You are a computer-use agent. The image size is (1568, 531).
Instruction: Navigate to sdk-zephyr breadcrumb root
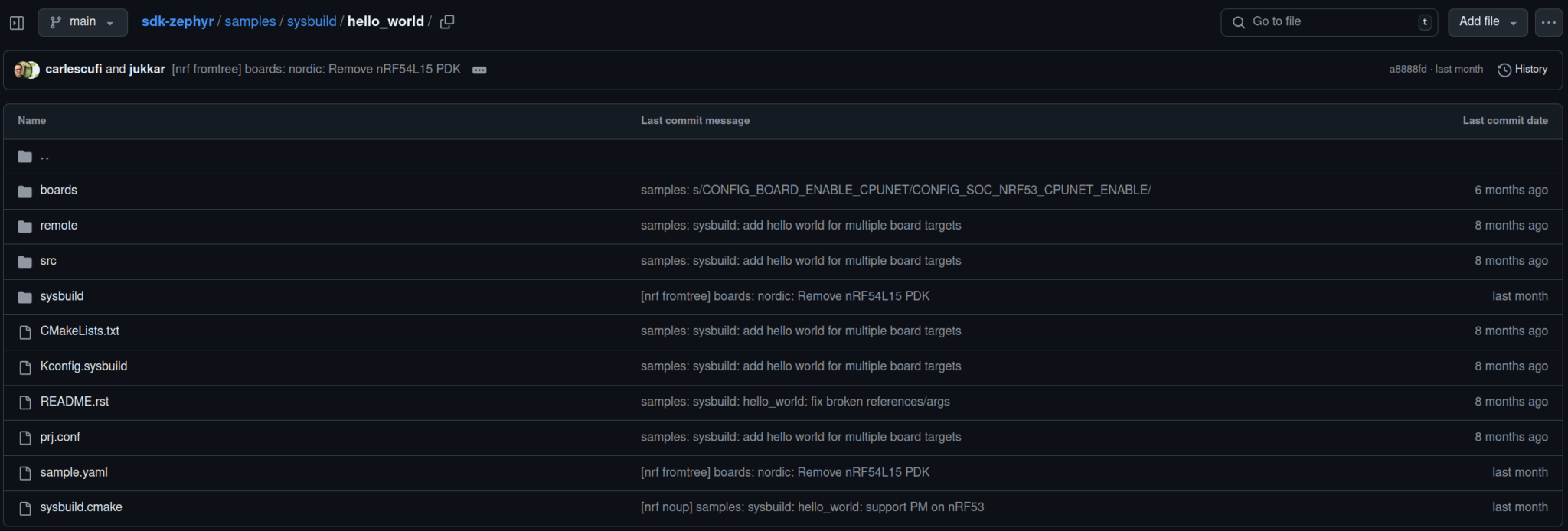[x=177, y=21]
